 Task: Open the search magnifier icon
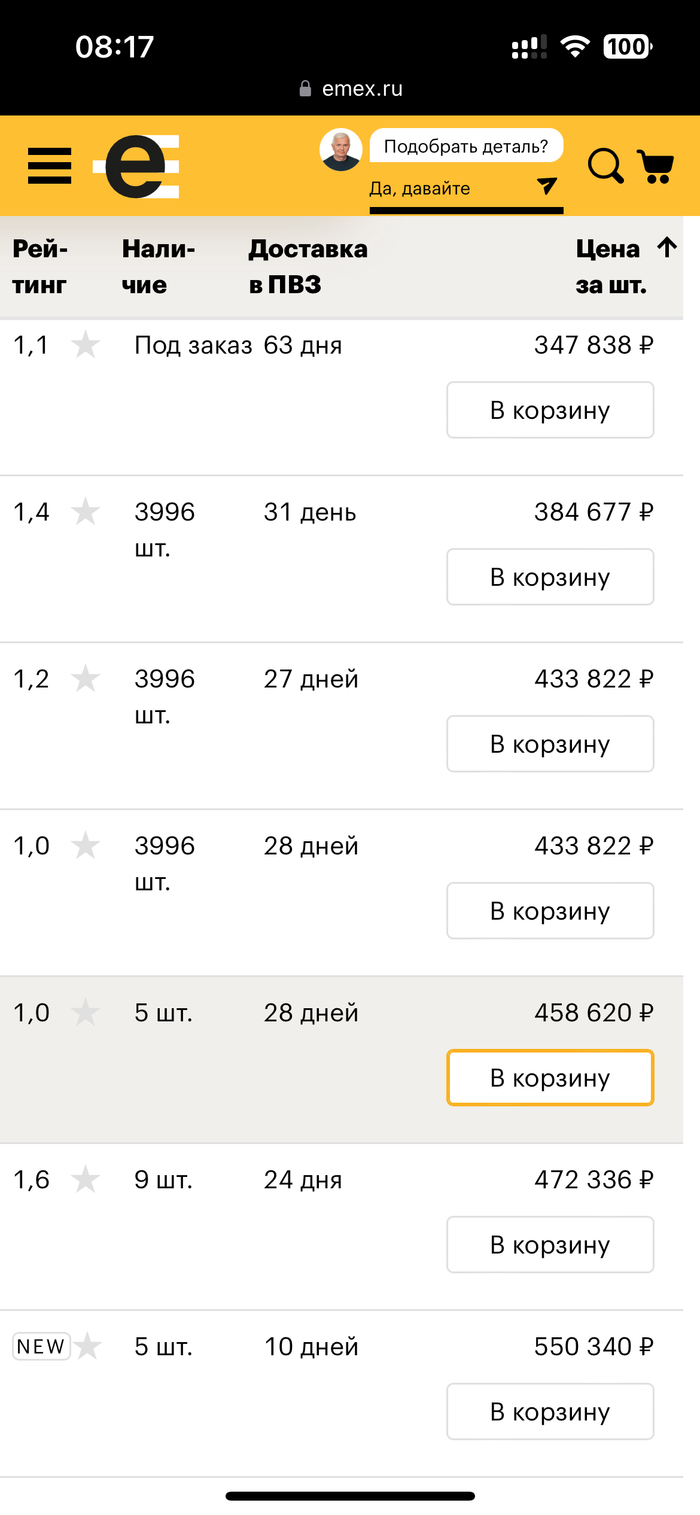click(x=605, y=165)
